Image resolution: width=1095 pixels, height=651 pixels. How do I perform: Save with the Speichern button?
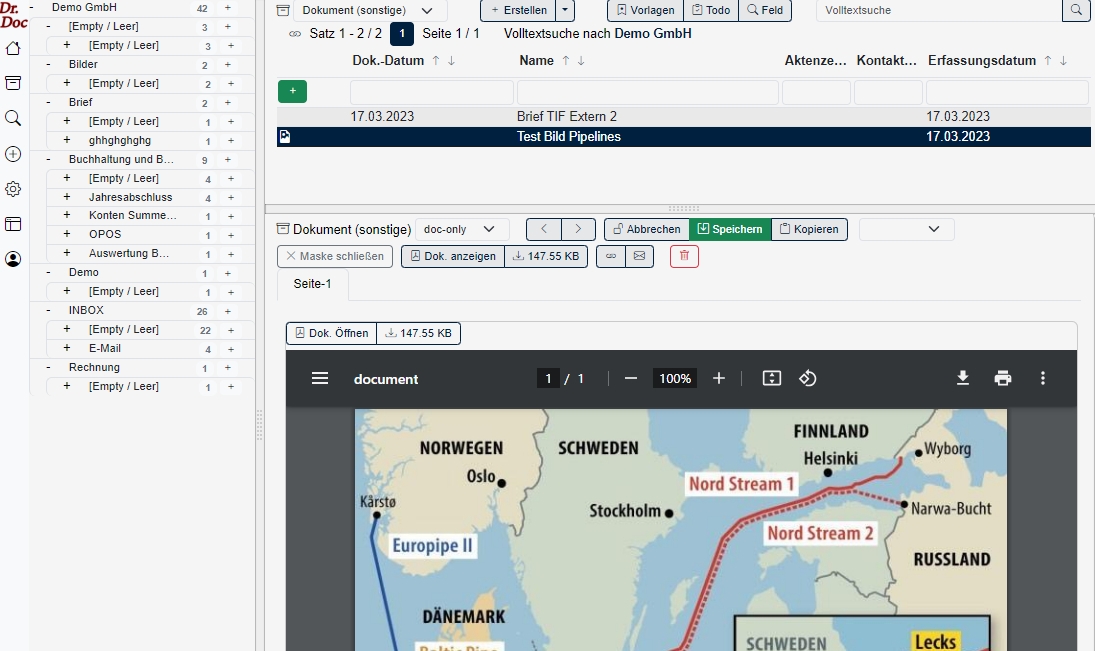730,229
